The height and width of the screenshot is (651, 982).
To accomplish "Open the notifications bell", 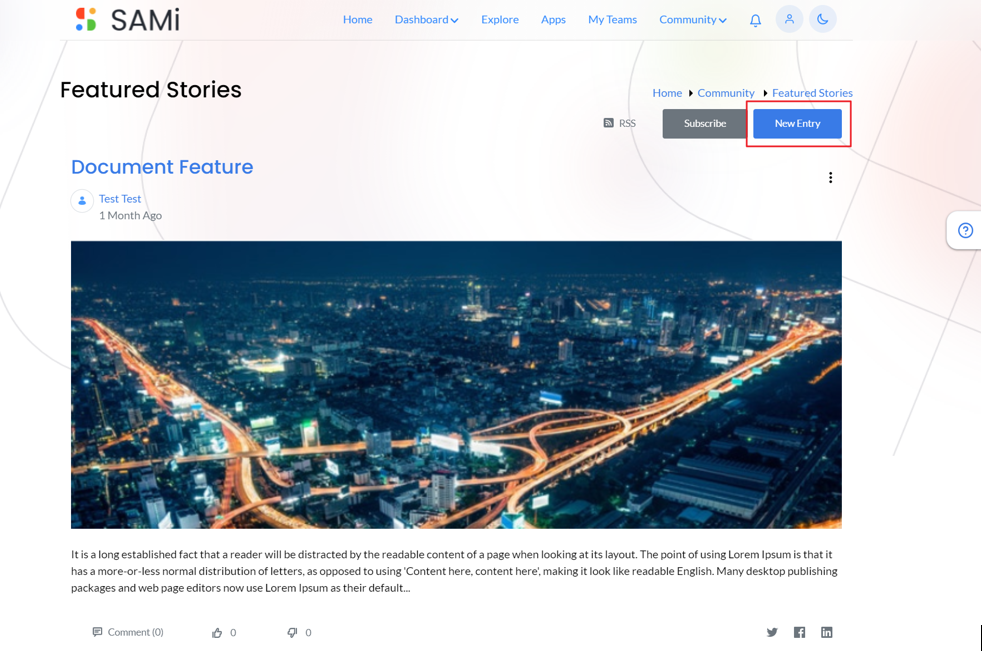I will pyautogui.click(x=755, y=20).
